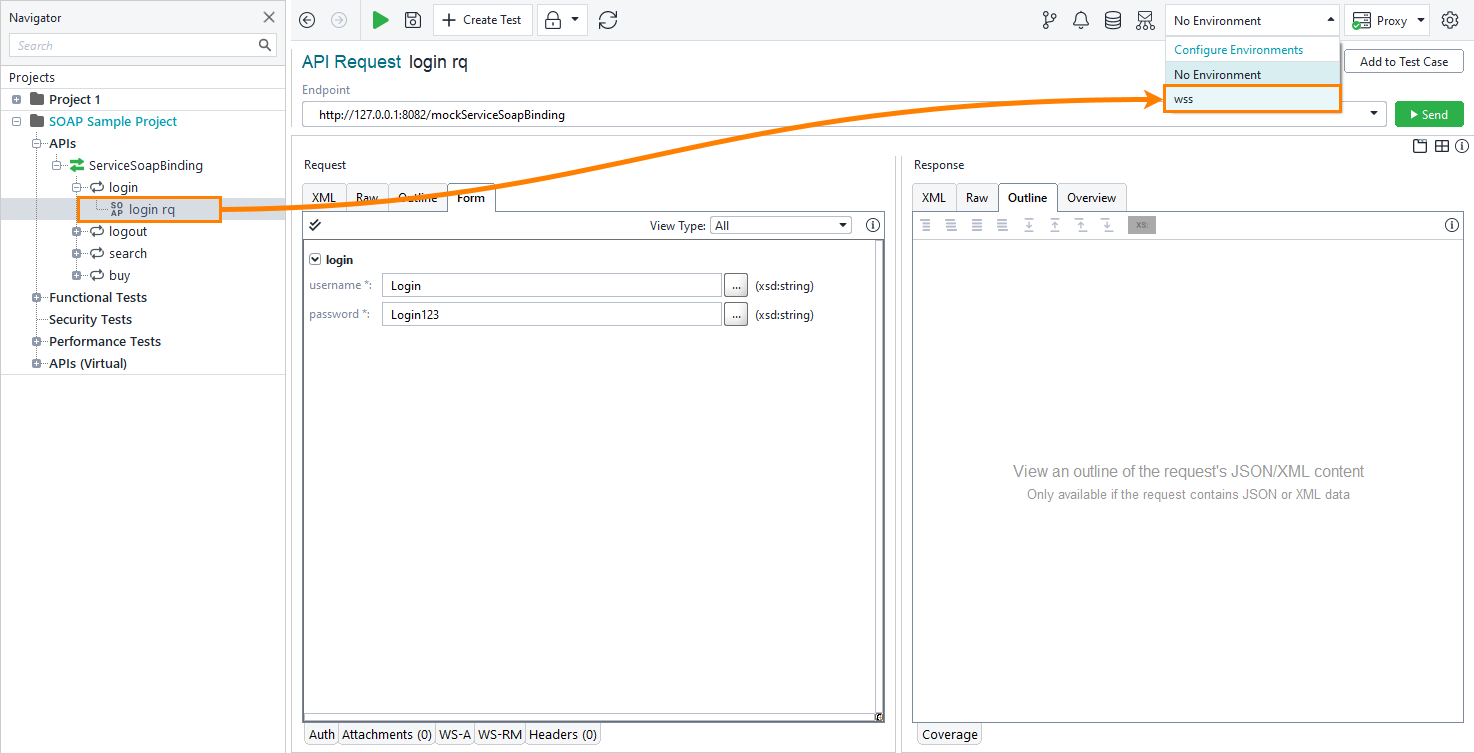The image size is (1474, 753).
Task: Select the wss environment option
Action: click(x=1252, y=99)
